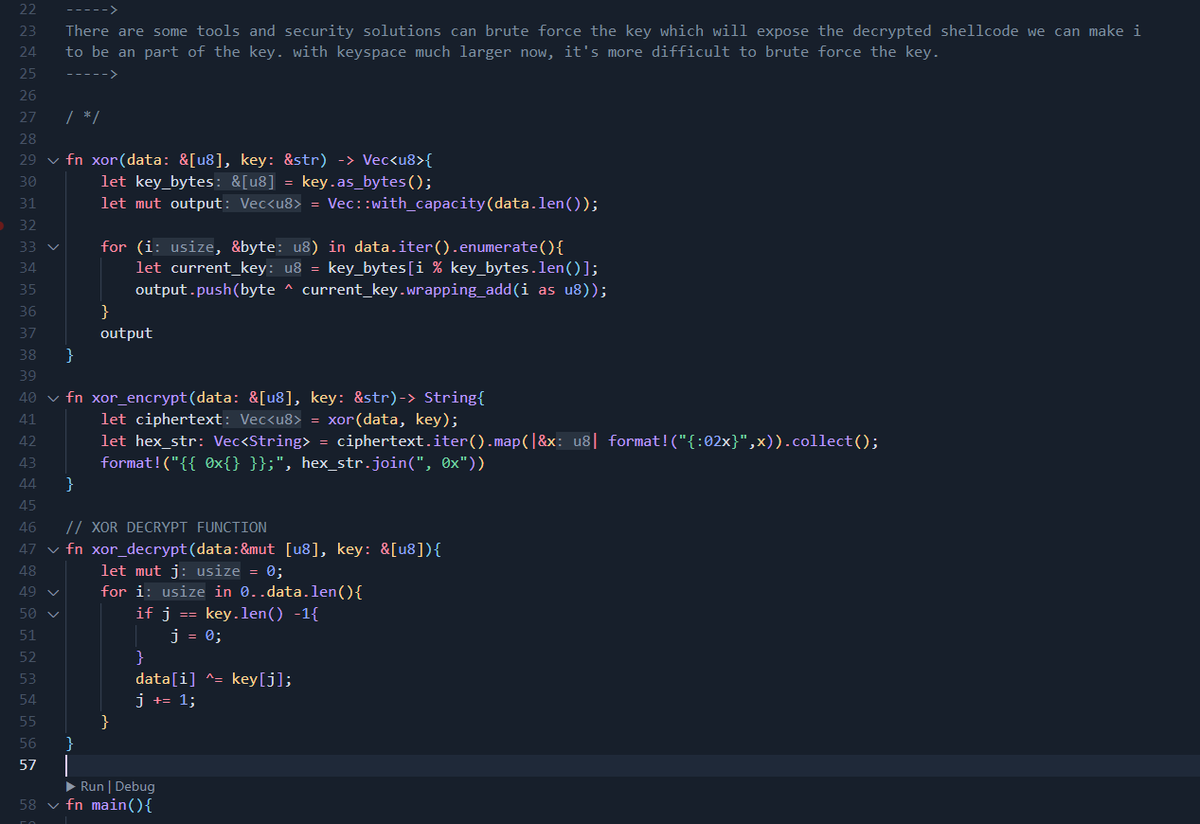Click the '/ */' comment end on line 27
The width and height of the screenshot is (1200, 824).
(82, 117)
